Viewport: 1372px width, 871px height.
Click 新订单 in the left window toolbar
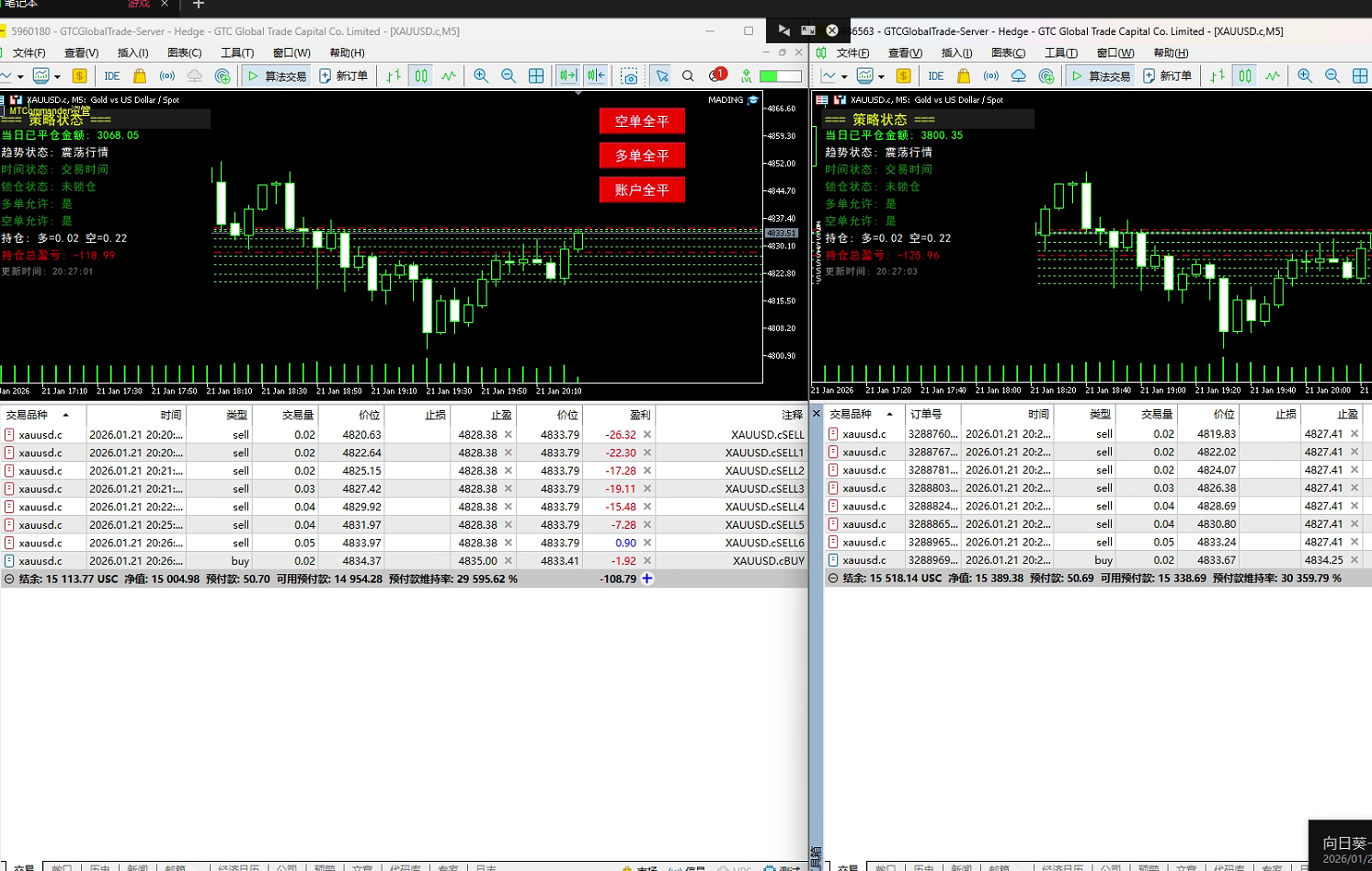coord(344,76)
